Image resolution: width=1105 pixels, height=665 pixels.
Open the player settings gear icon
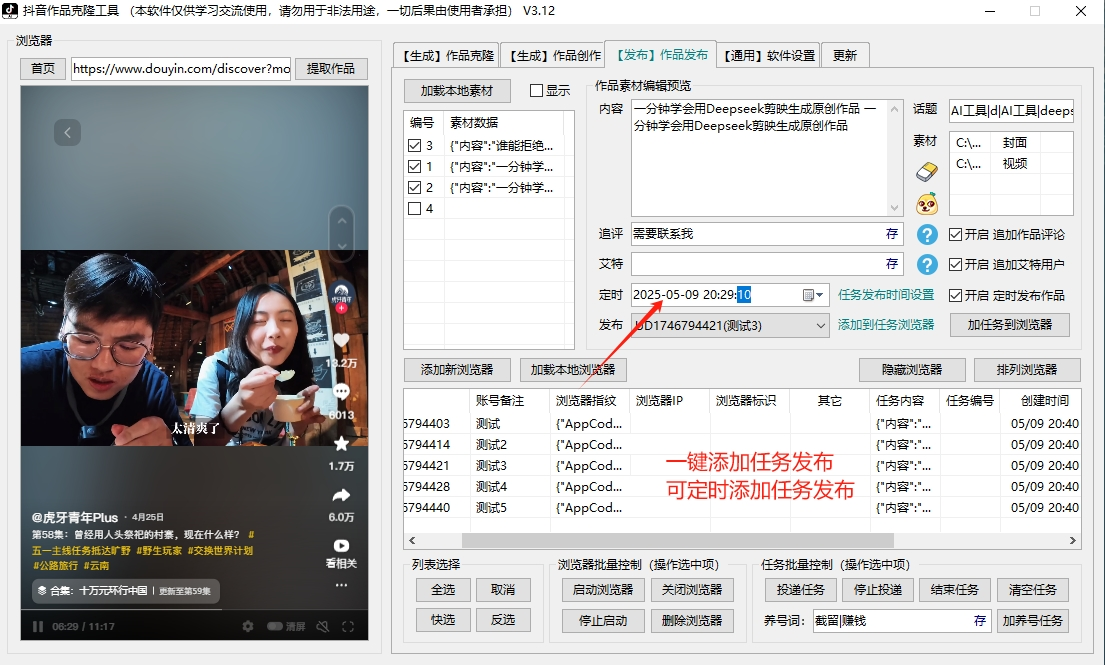(x=247, y=626)
